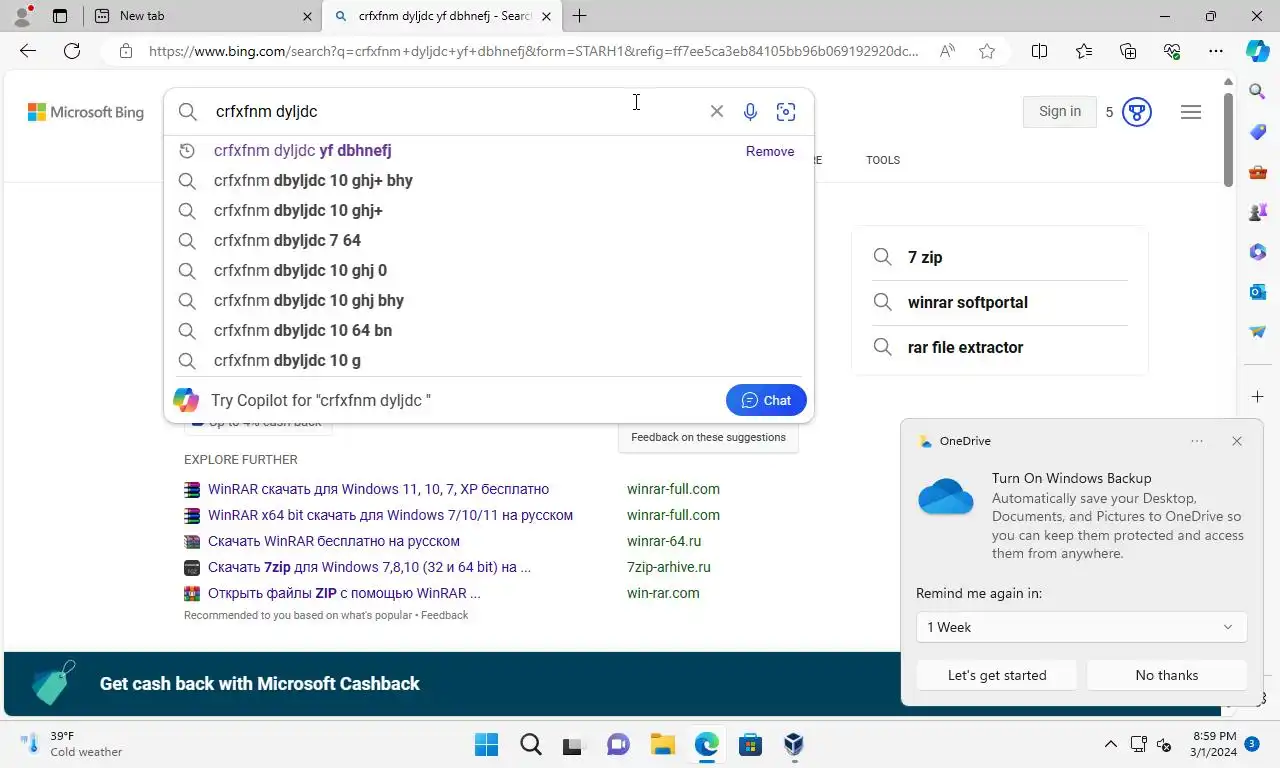Screen dimensions: 1280x768
Task: View site info via the lock icon
Action: (125, 51)
